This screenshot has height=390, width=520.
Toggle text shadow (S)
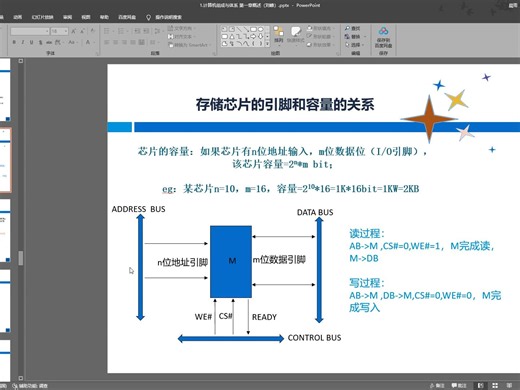pyautogui.click(x=40, y=42)
